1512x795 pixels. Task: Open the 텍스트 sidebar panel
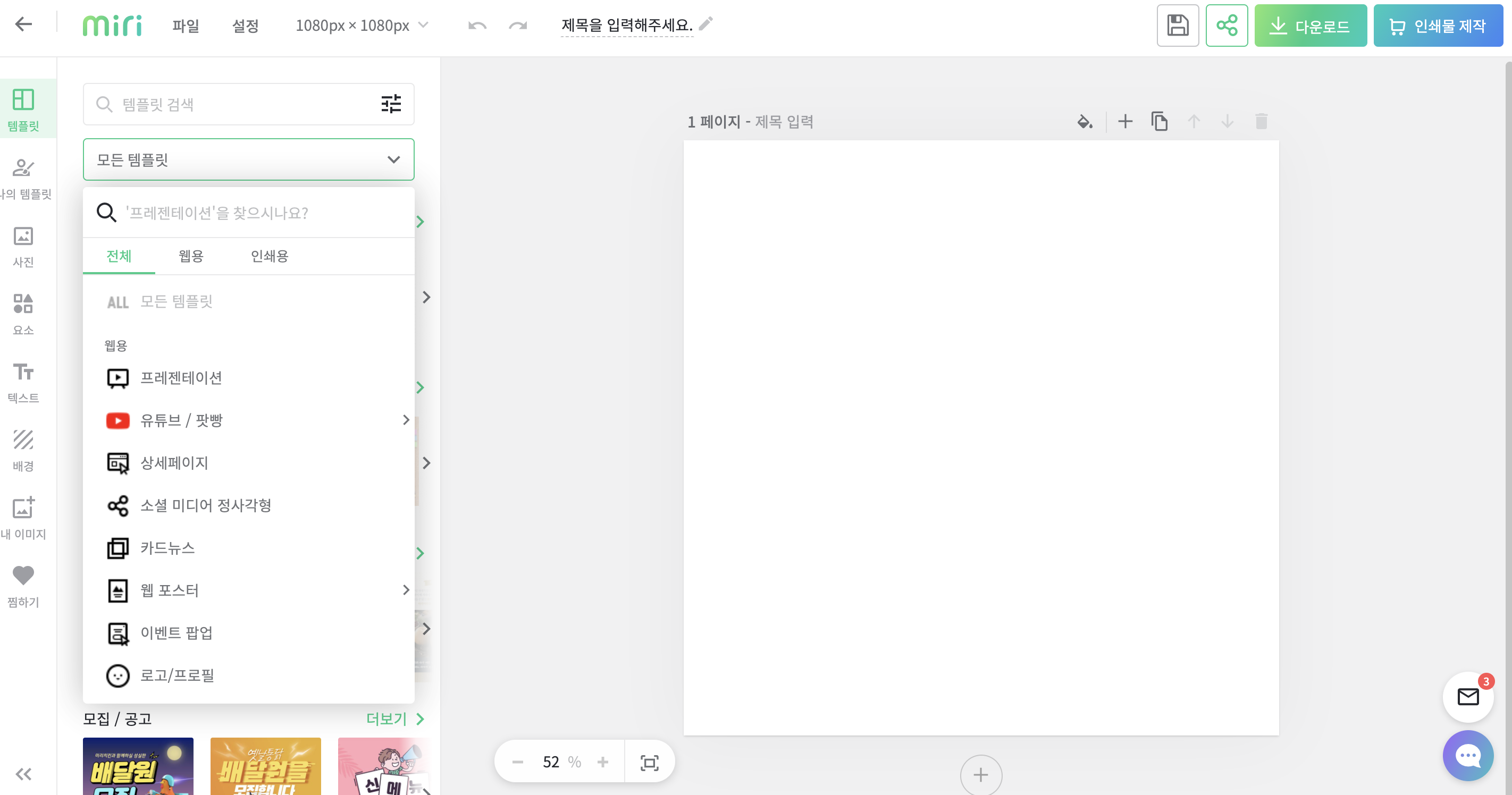23,383
